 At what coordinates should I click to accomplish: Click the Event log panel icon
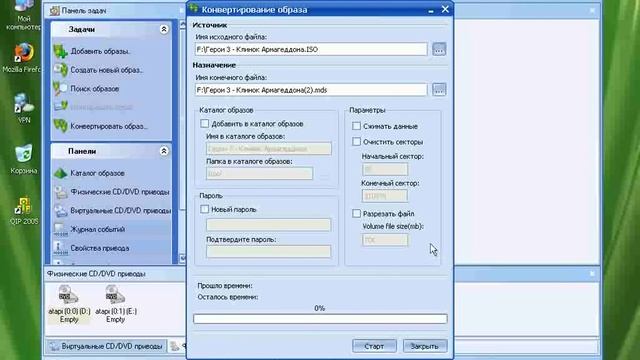(x=60, y=229)
